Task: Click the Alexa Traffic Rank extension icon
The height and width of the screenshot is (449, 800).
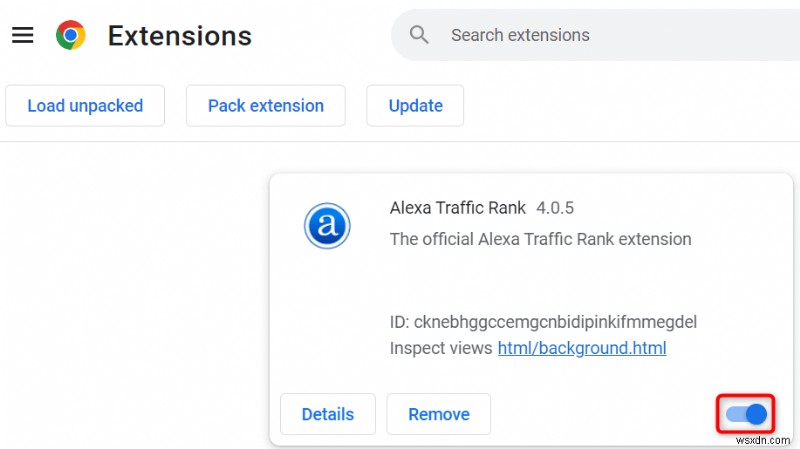Action: 327,226
